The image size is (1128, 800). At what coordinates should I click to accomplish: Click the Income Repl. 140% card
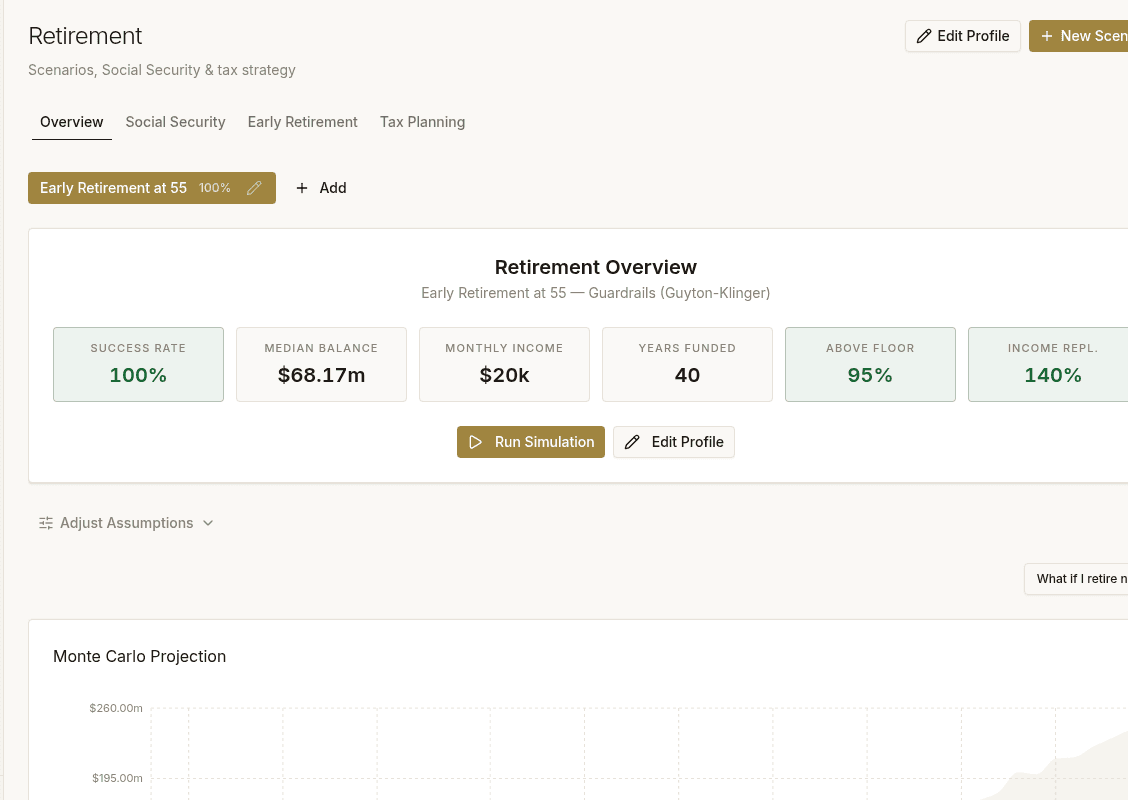(1050, 364)
